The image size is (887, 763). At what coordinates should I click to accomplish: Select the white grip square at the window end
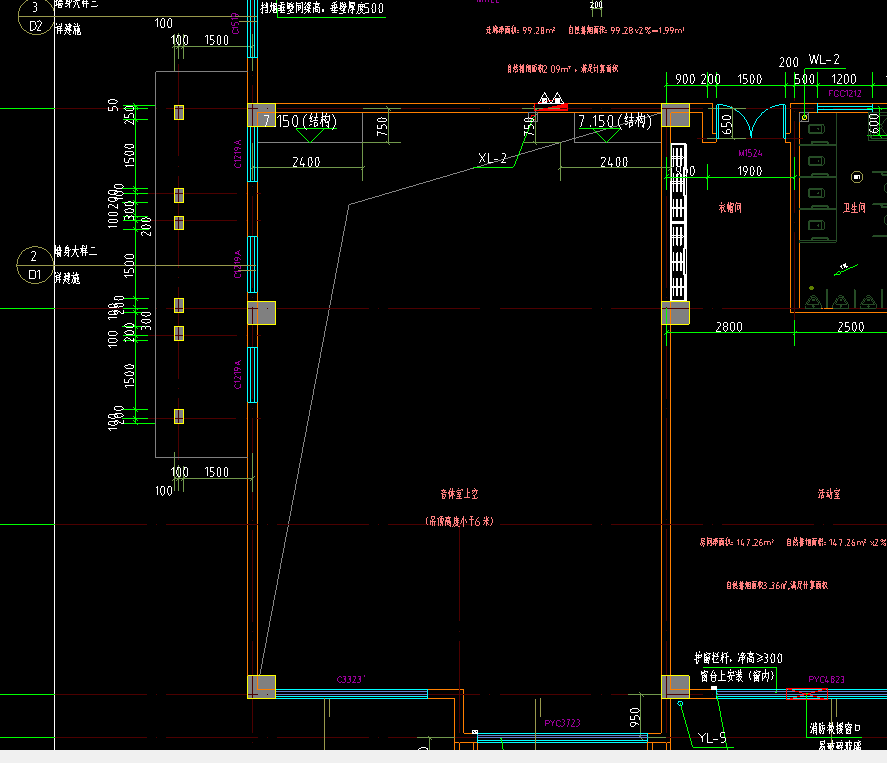click(x=714, y=689)
